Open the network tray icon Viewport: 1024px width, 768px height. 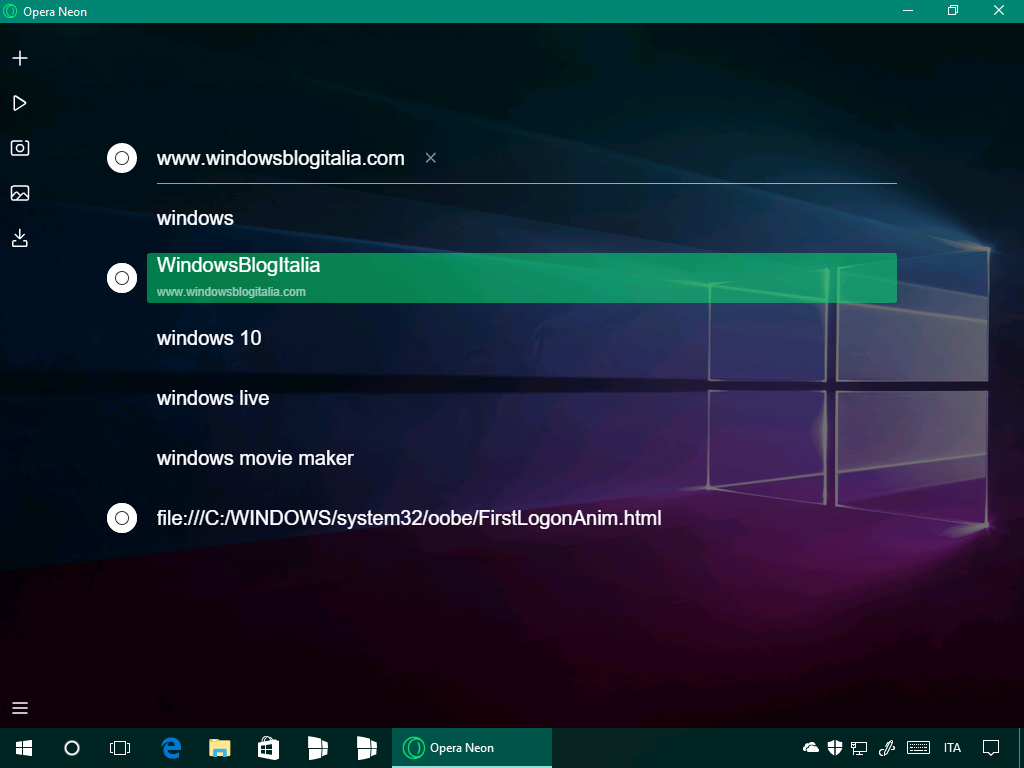point(859,748)
